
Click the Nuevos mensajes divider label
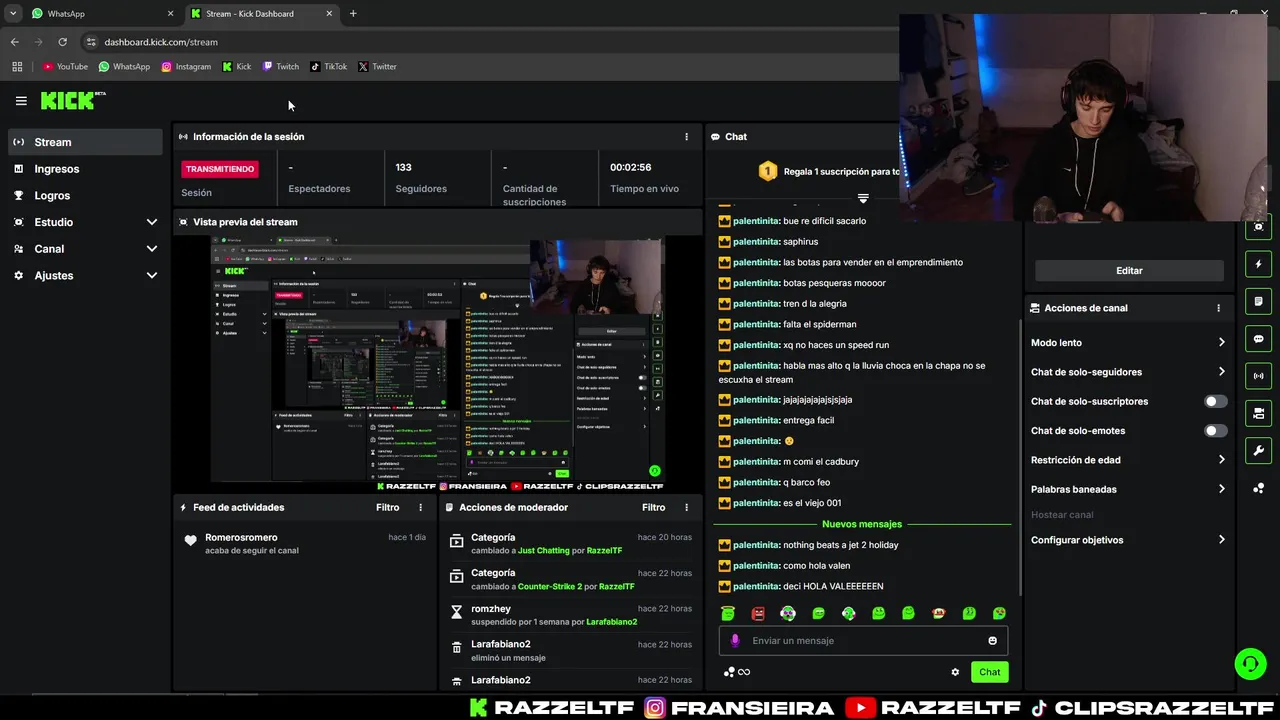click(x=862, y=524)
